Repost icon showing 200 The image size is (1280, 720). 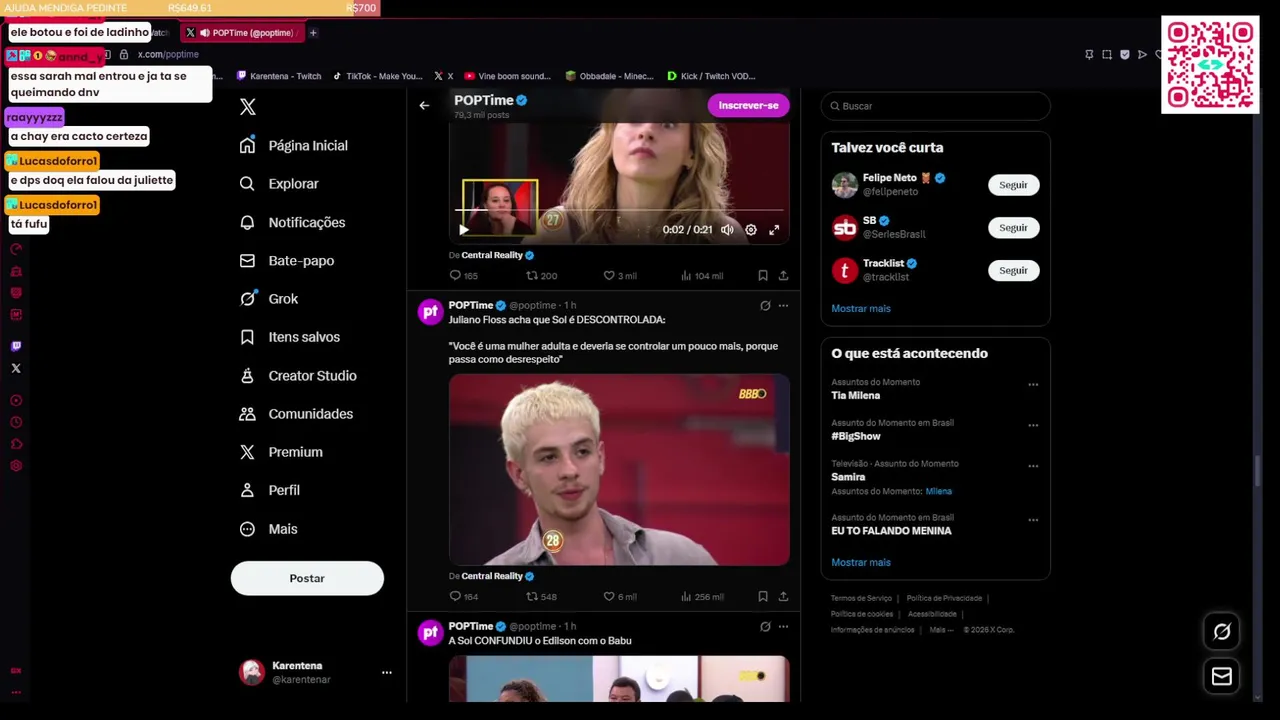(532, 275)
